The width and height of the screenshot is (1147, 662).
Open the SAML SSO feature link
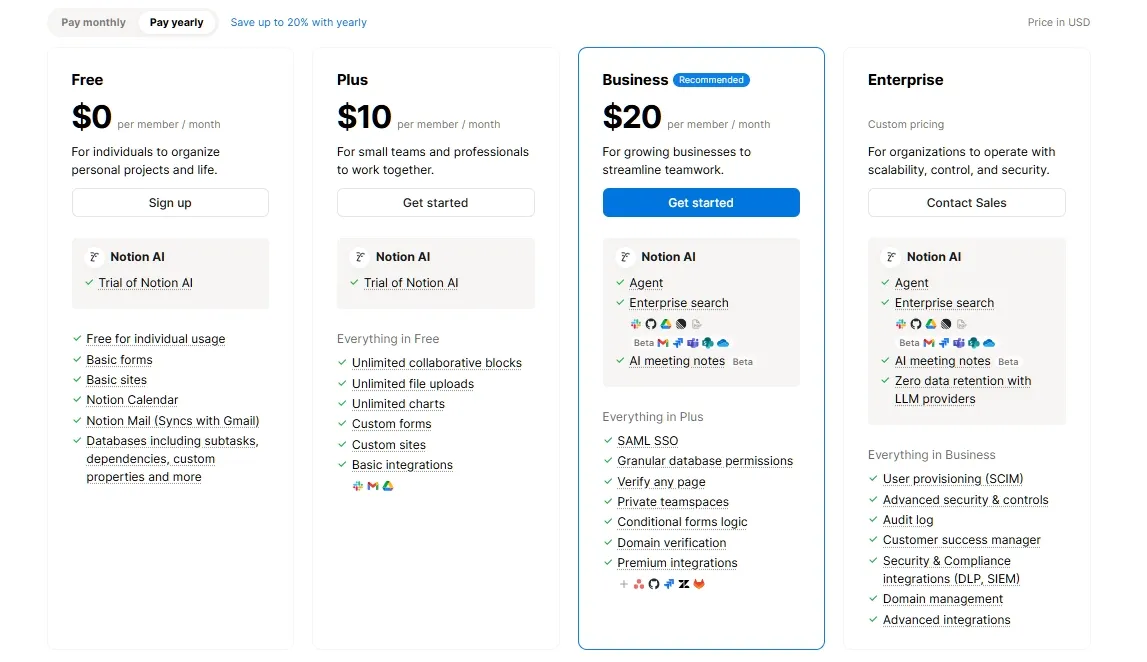pyautogui.click(x=645, y=440)
